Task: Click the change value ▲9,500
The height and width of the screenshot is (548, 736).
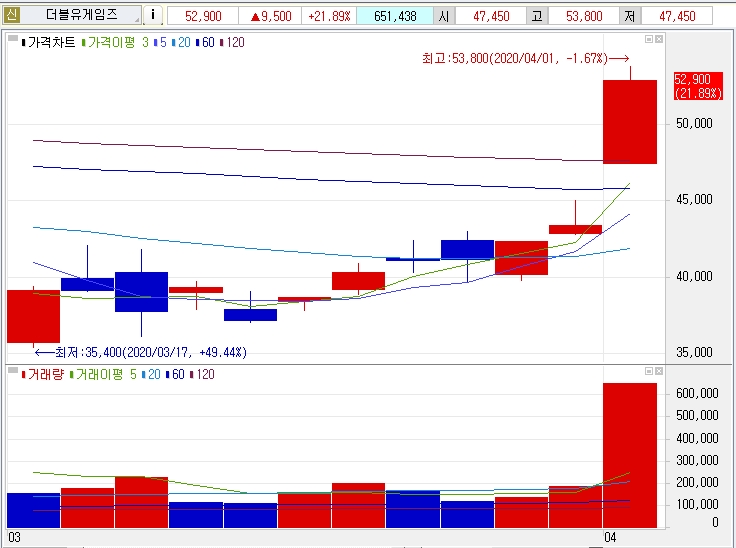Action: coord(271,16)
